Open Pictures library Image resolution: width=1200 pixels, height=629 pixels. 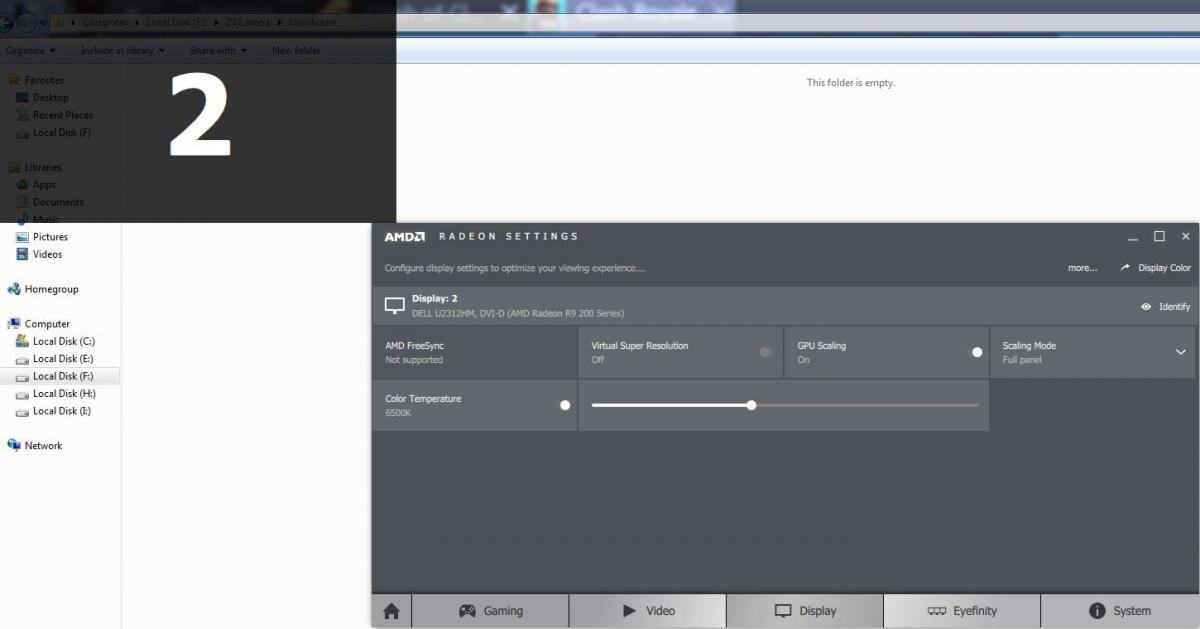point(50,237)
